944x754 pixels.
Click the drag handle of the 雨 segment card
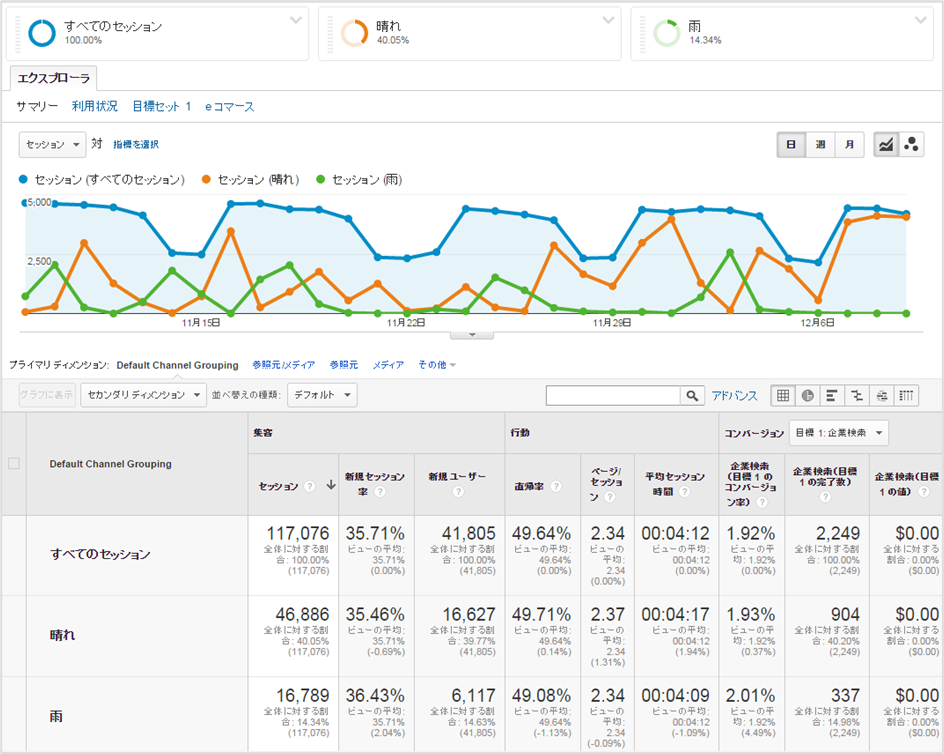coord(642,34)
